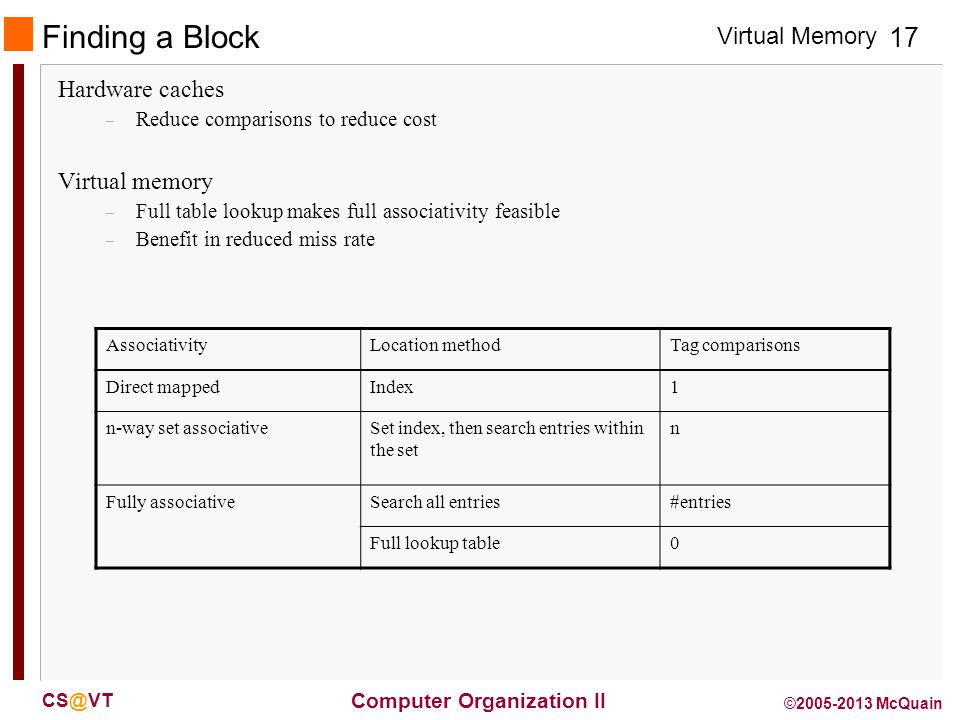Click the 'Search all entries' cell
960x720 pixels.
(x=510, y=506)
